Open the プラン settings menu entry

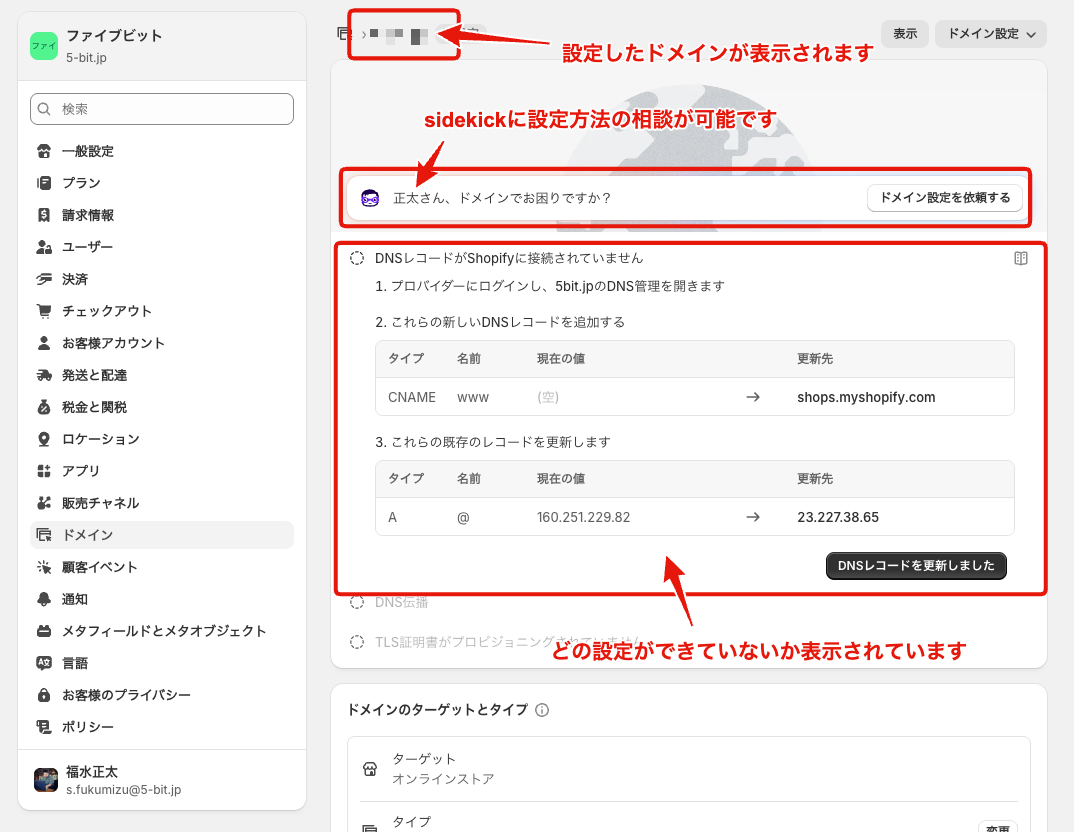[x=44, y=183]
